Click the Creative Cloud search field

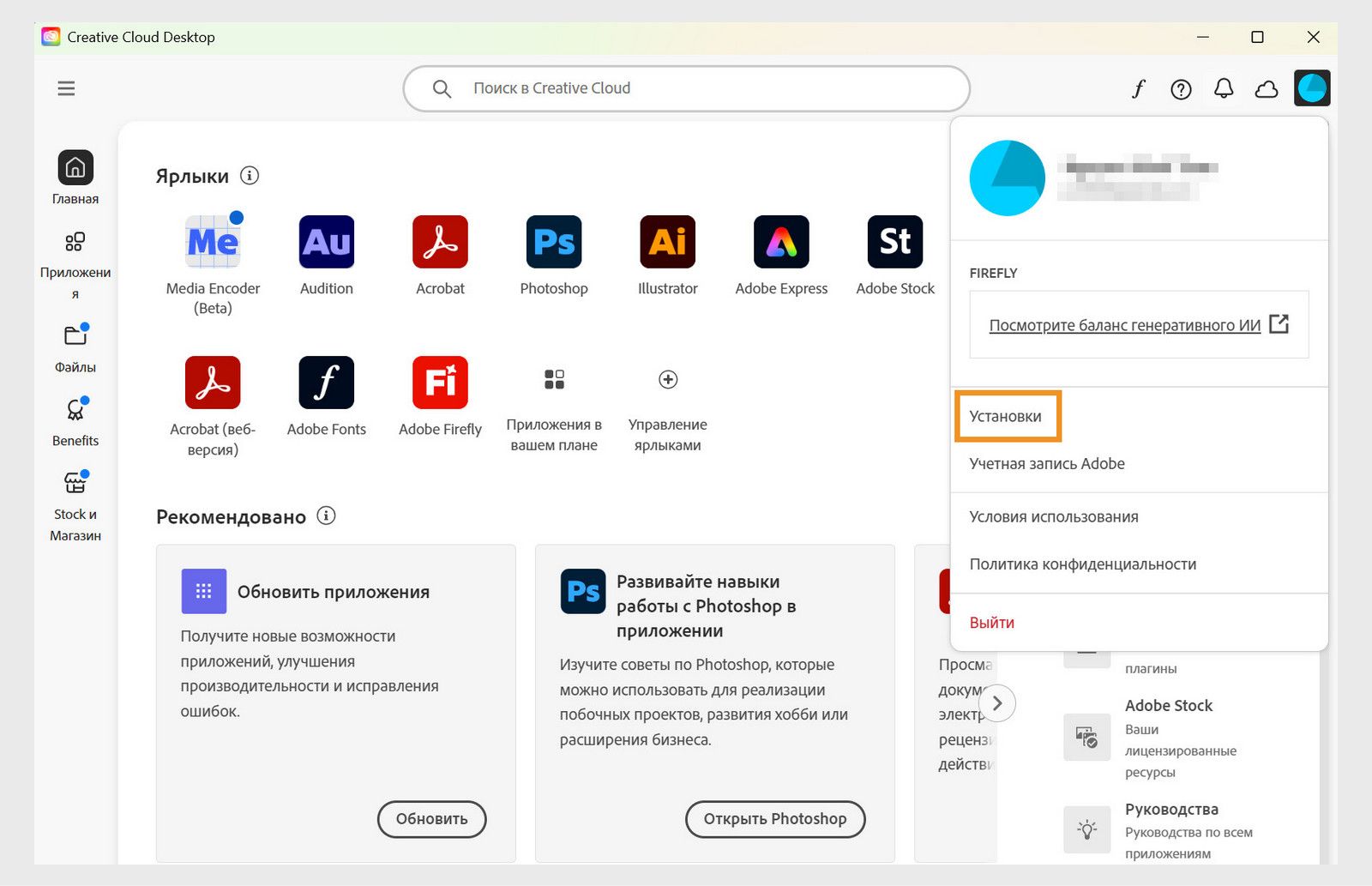[x=686, y=87]
